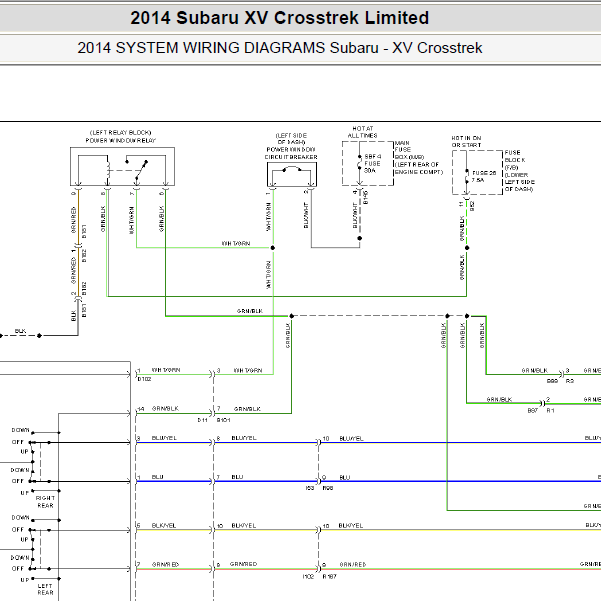
Task: Click the "B101" connector label
Action: pos(223,420)
